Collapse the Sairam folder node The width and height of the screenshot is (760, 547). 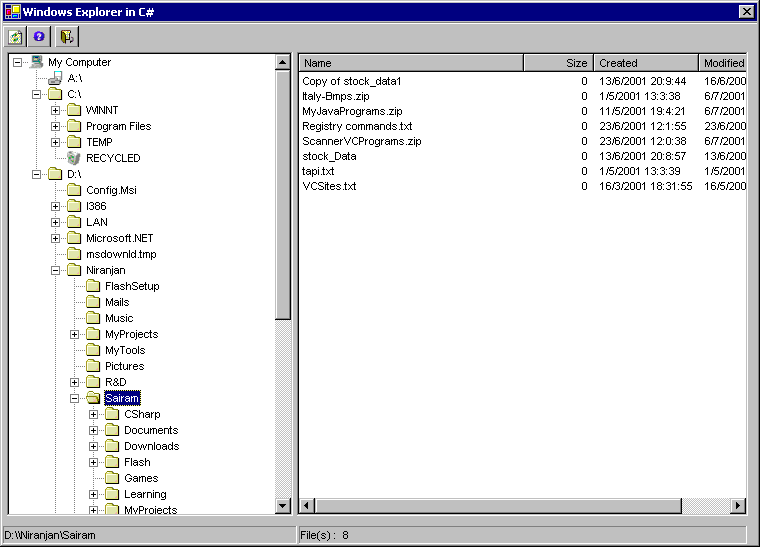tap(74, 398)
